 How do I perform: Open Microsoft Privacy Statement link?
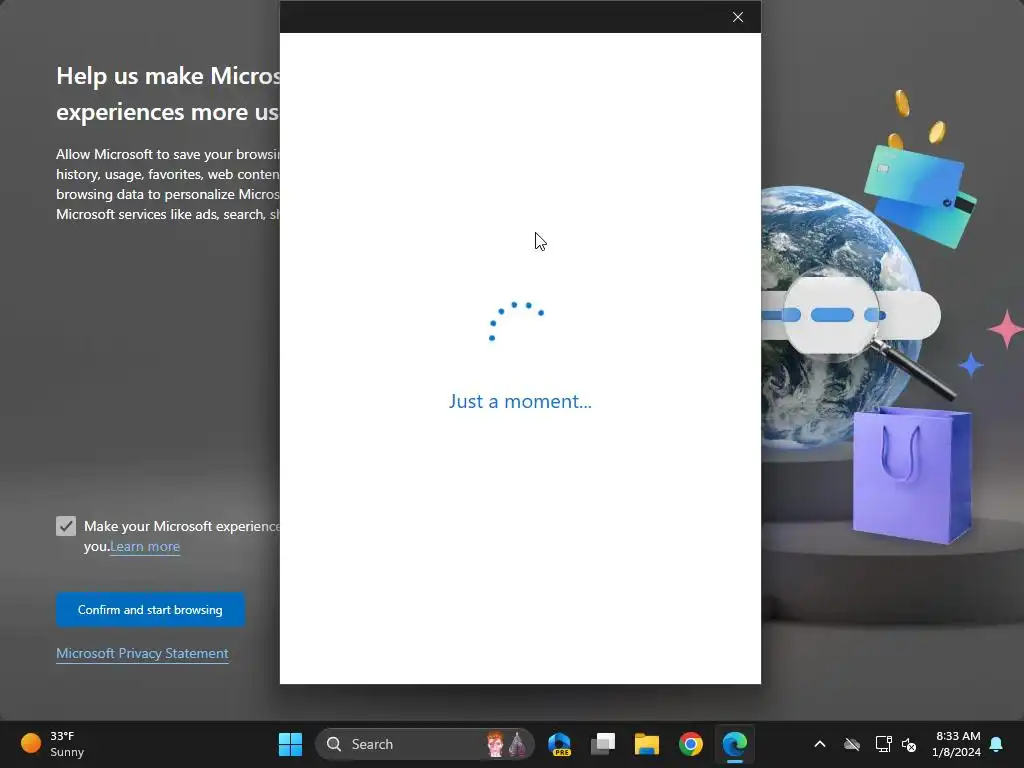click(x=142, y=653)
